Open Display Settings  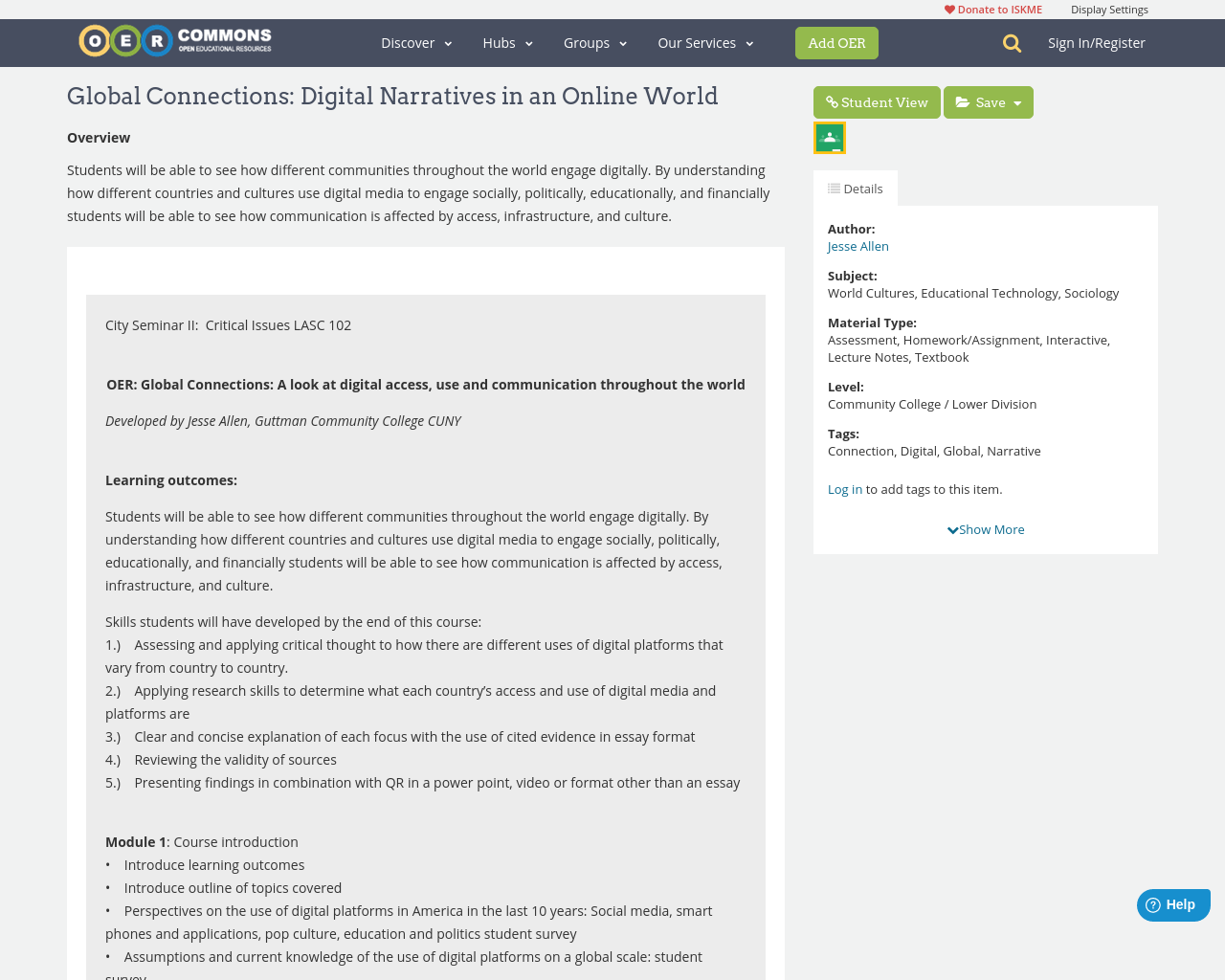[1109, 8]
